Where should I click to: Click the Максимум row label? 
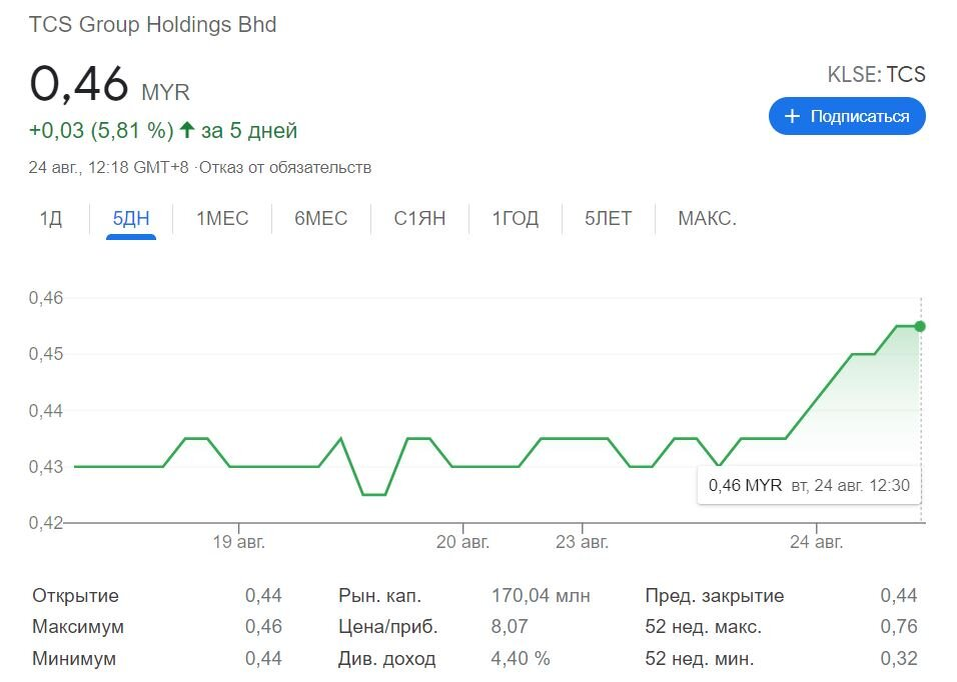tap(78, 627)
